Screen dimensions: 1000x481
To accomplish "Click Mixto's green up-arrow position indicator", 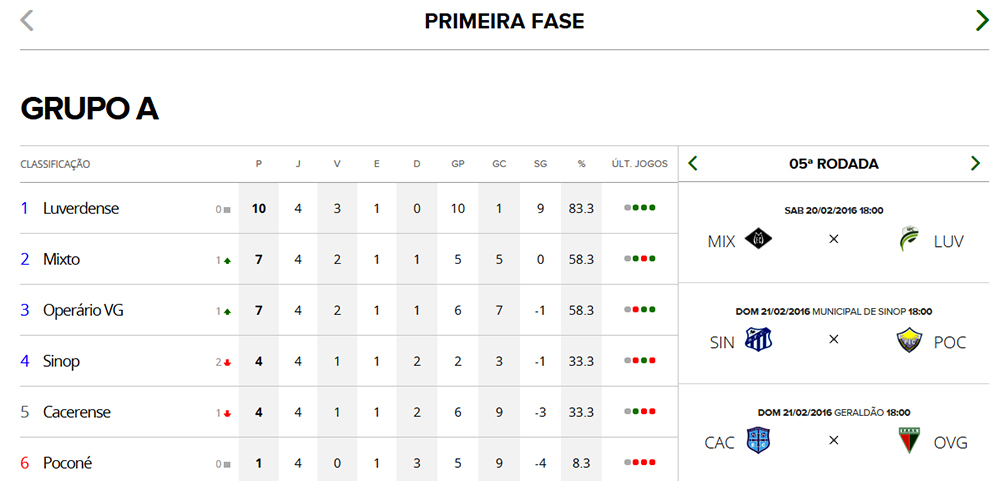I will tap(228, 260).
